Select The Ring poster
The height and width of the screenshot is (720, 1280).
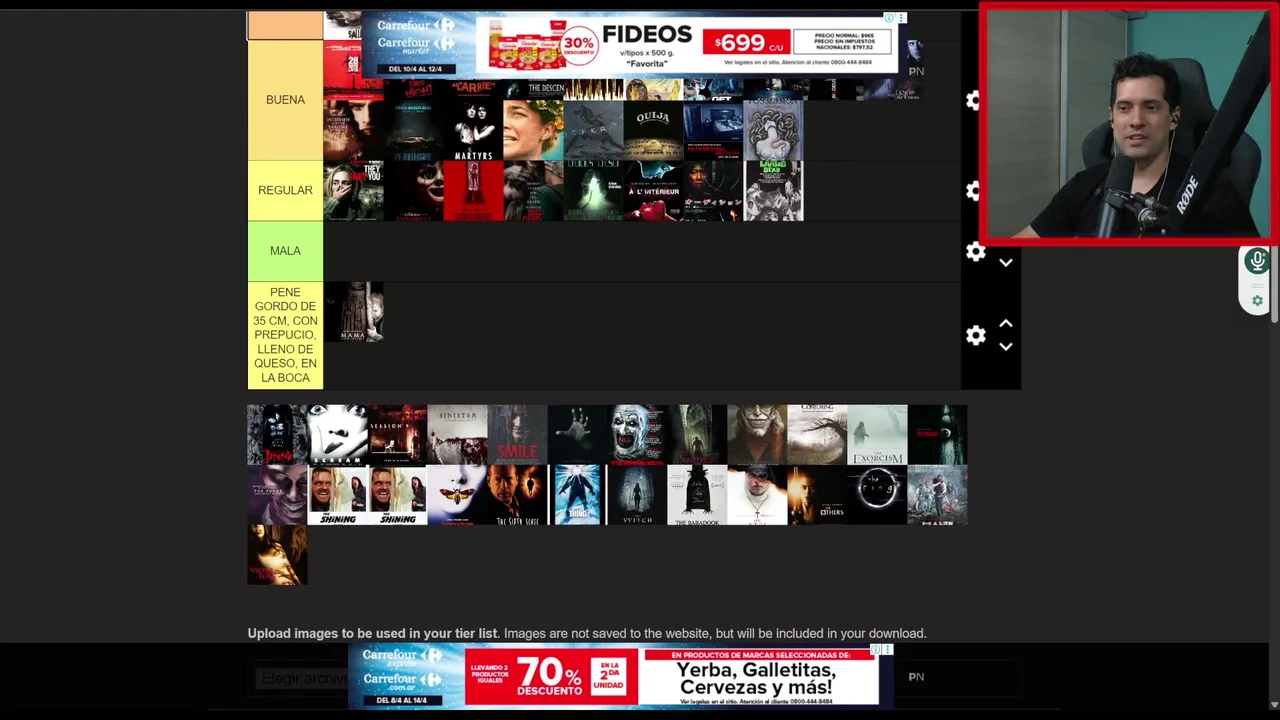[x=877, y=495]
